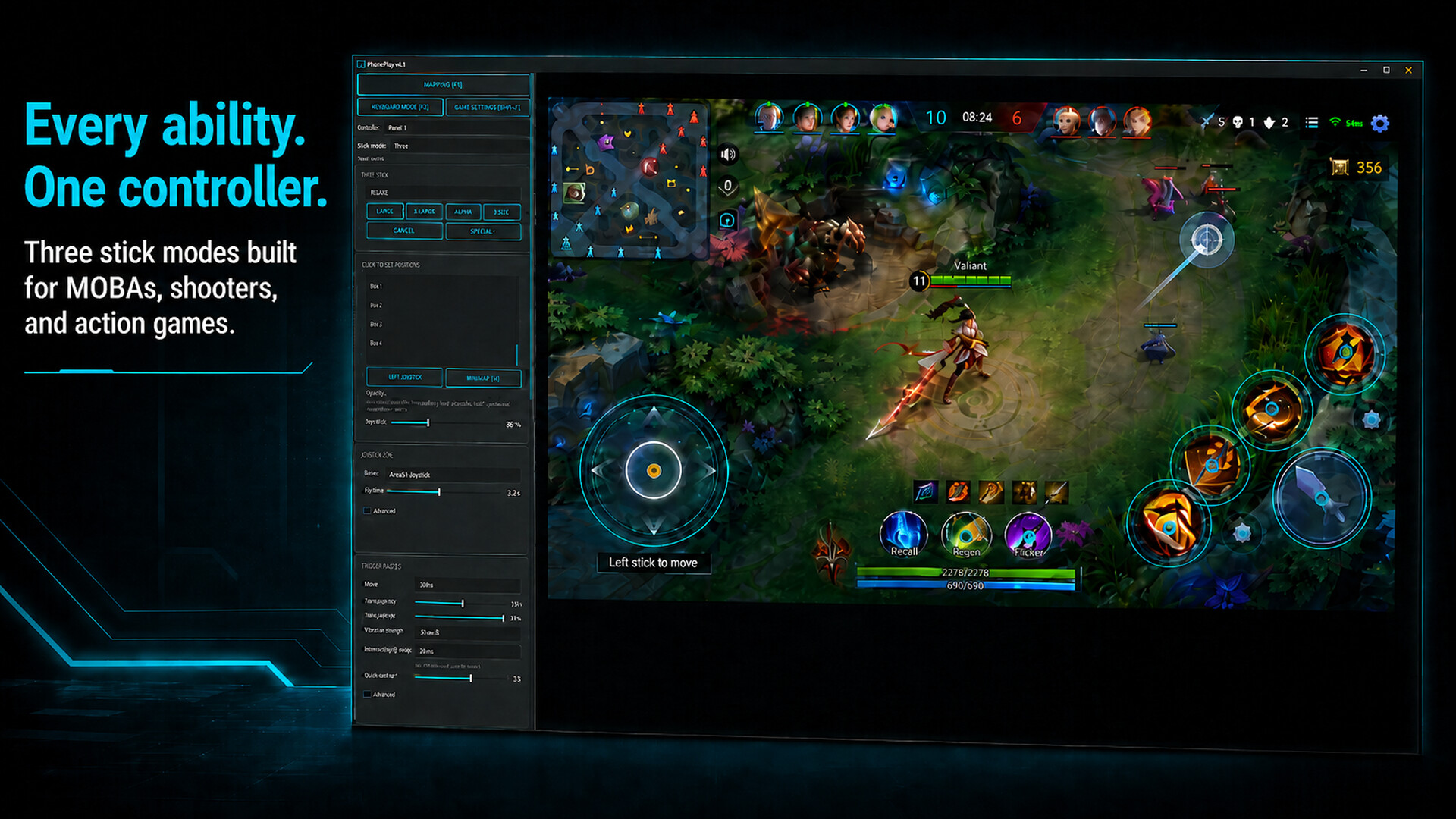Switch to the Keyboard Mode tab
This screenshot has height=819, width=1456.
(400, 107)
